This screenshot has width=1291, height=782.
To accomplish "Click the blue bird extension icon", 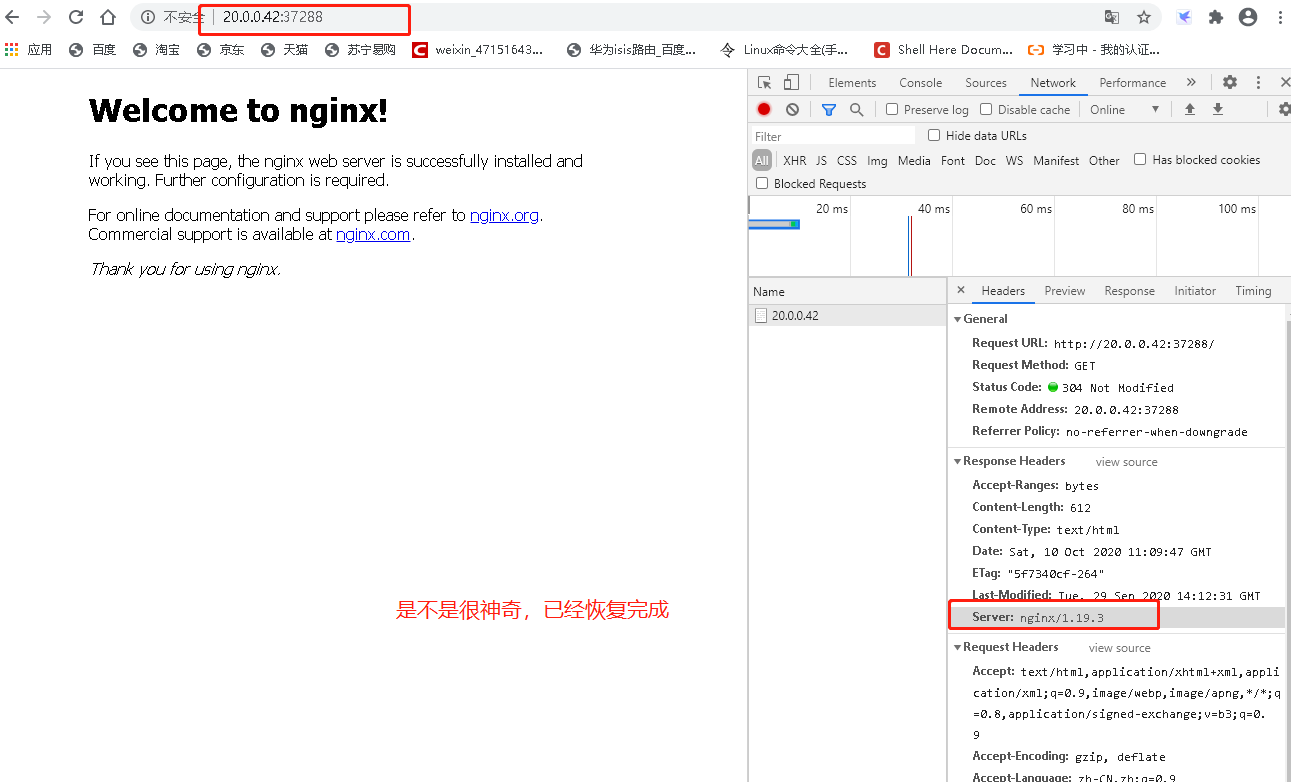I will (x=1184, y=17).
